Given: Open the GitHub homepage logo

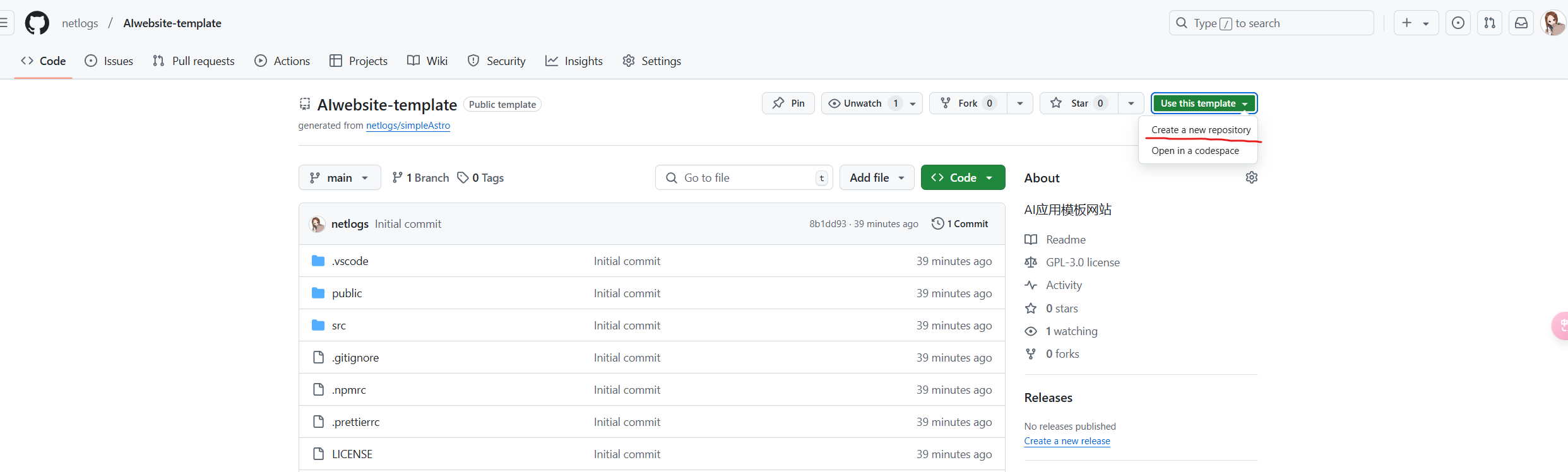Looking at the screenshot, I should pos(37,23).
